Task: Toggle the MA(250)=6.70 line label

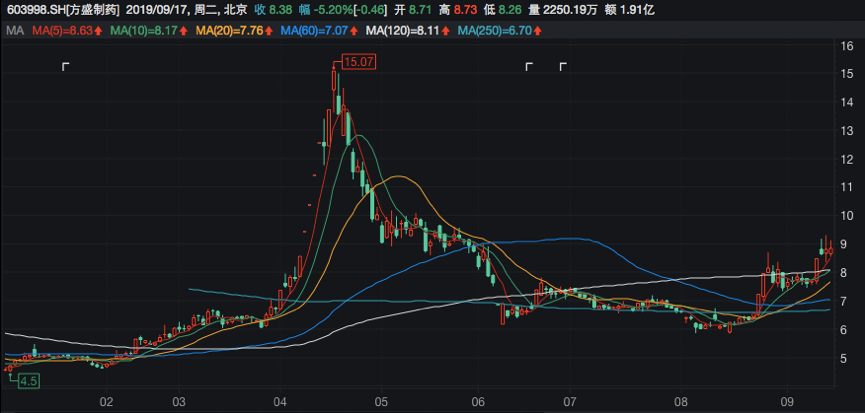Action: pyautogui.click(x=494, y=31)
